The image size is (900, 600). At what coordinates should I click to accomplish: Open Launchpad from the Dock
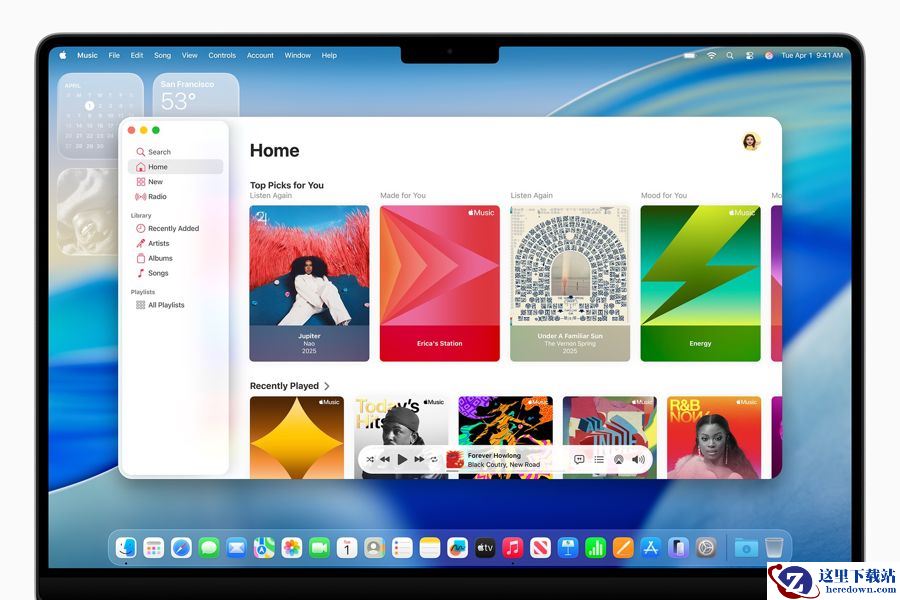pos(153,548)
